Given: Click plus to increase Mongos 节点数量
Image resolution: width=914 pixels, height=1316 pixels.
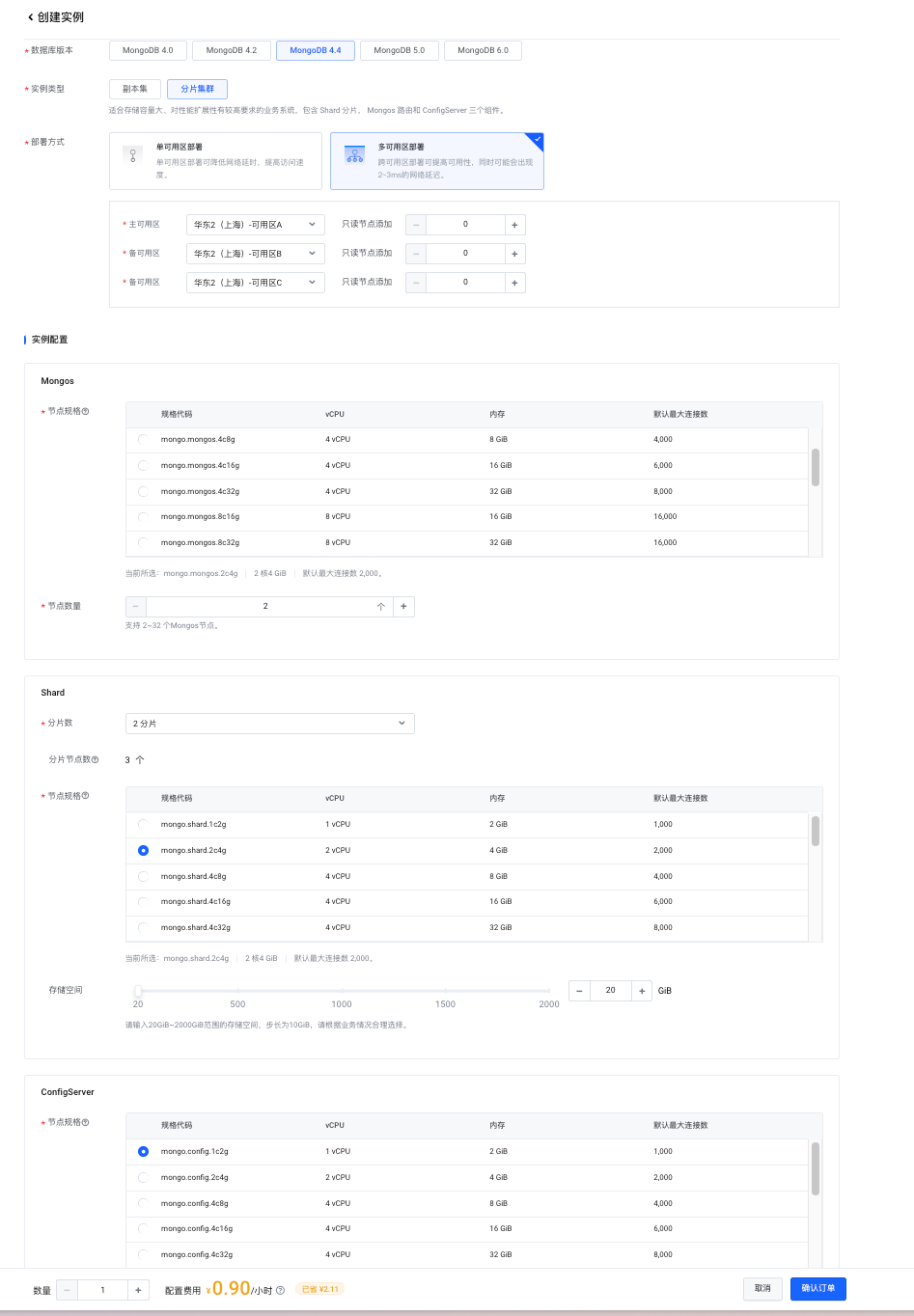Looking at the screenshot, I should [403, 606].
